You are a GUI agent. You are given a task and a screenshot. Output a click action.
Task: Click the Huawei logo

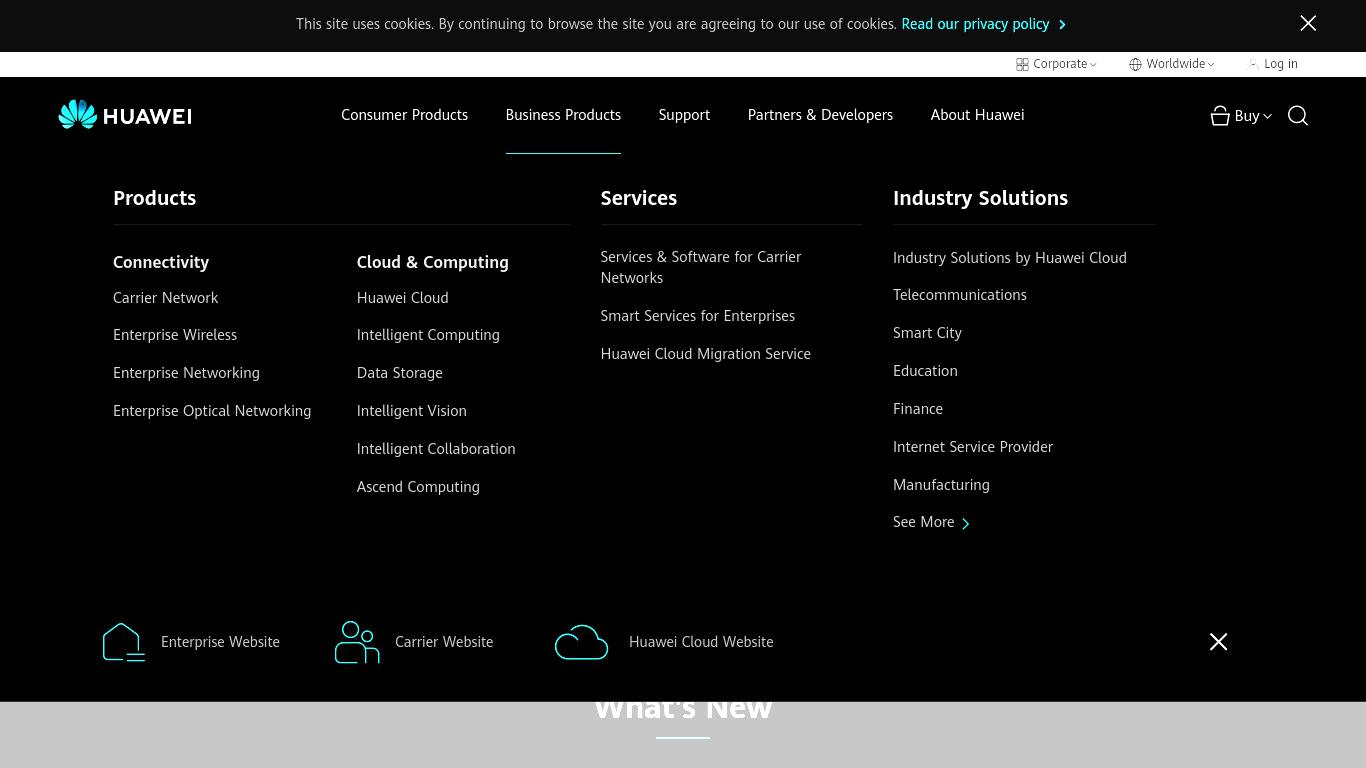(125, 115)
